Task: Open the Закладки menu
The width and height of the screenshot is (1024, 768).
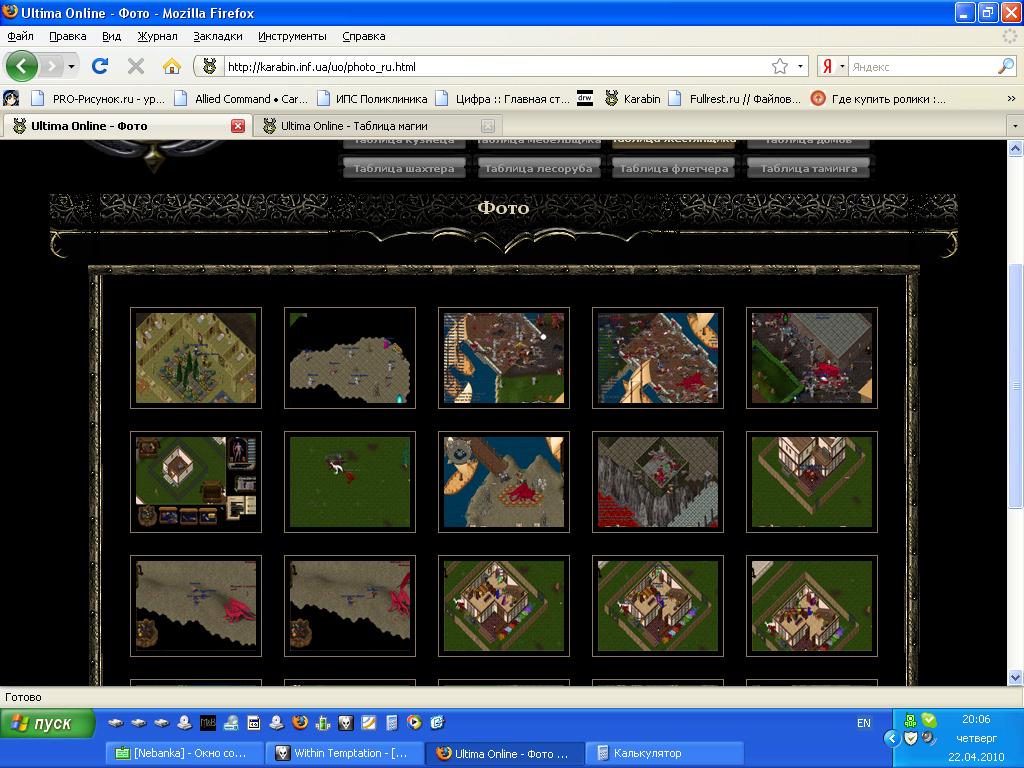Action: coord(217,37)
